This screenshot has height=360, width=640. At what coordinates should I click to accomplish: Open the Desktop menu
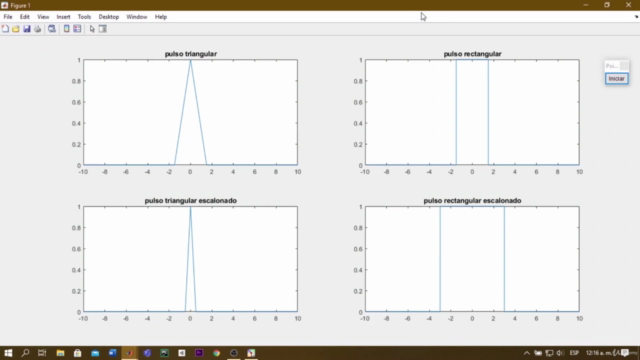(x=109, y=17)
